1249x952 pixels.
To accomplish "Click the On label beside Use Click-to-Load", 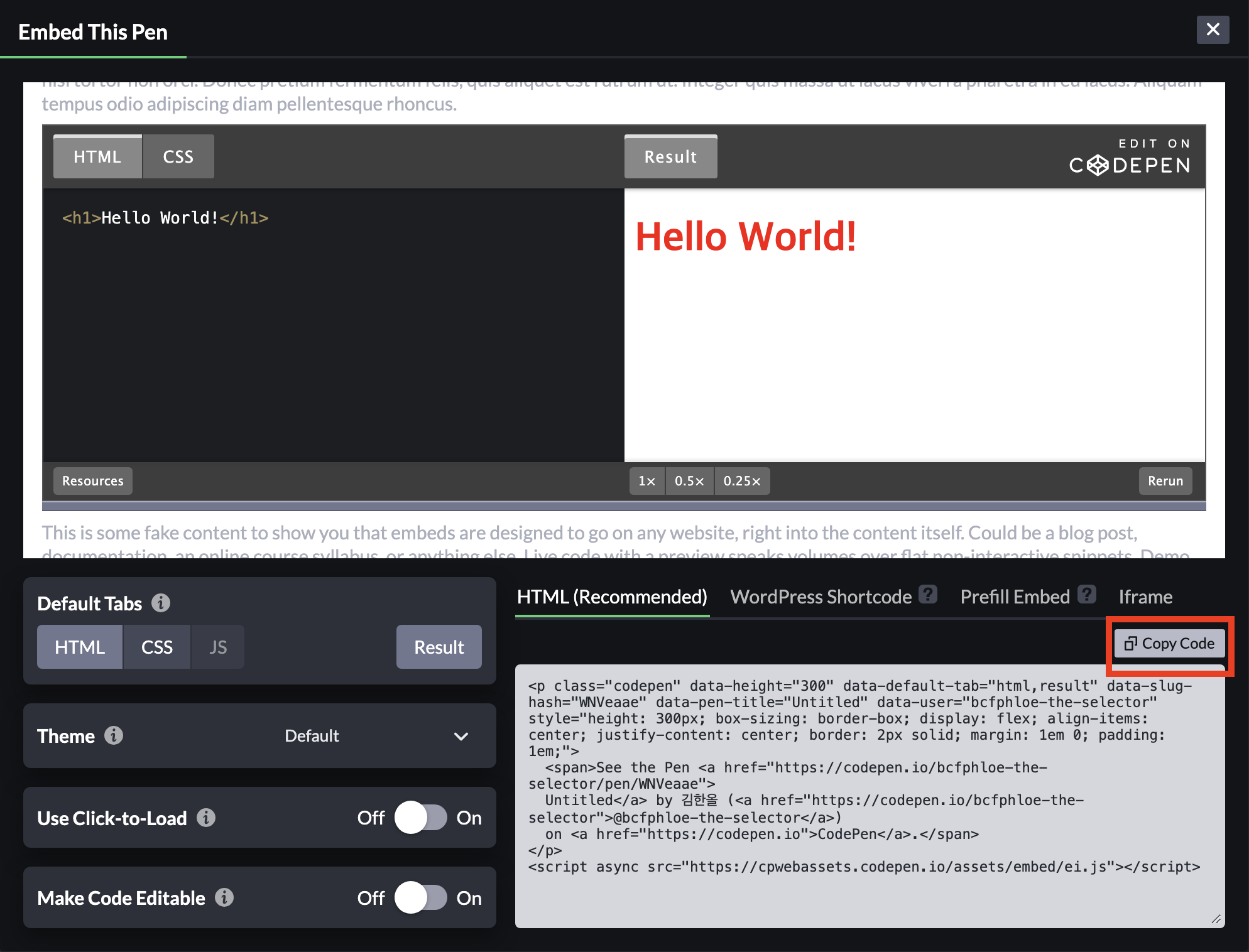I will (x=469, y=818).
